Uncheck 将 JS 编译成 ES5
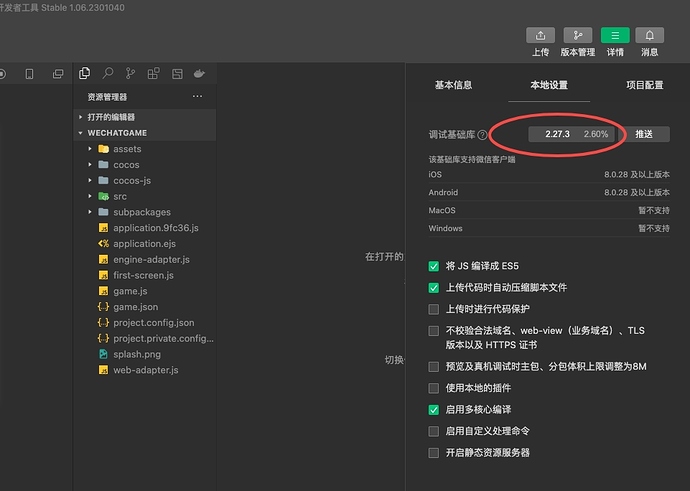This screenshot has width=690, height=491. point(433,266)
